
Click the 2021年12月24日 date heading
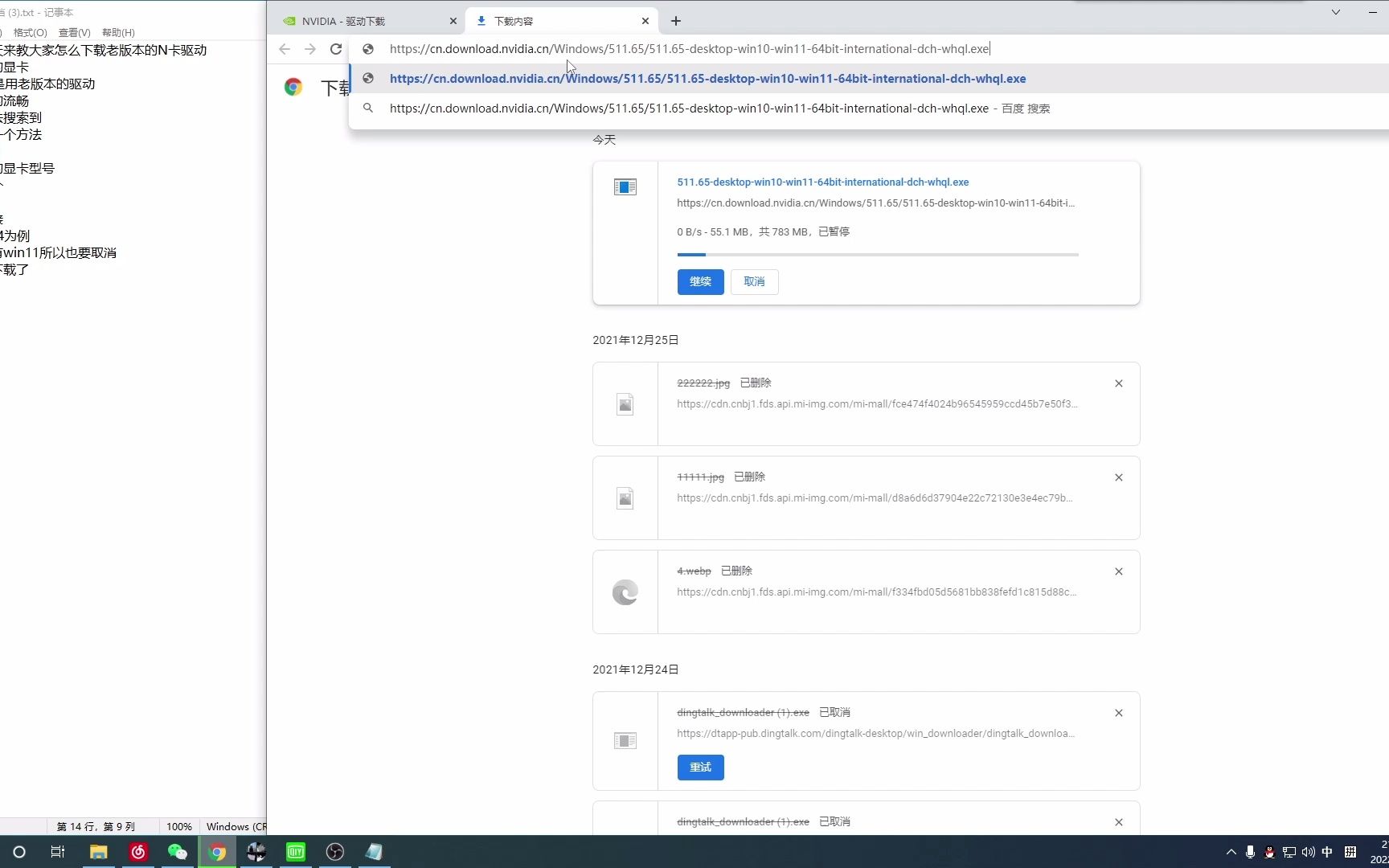tap(636, 669)
